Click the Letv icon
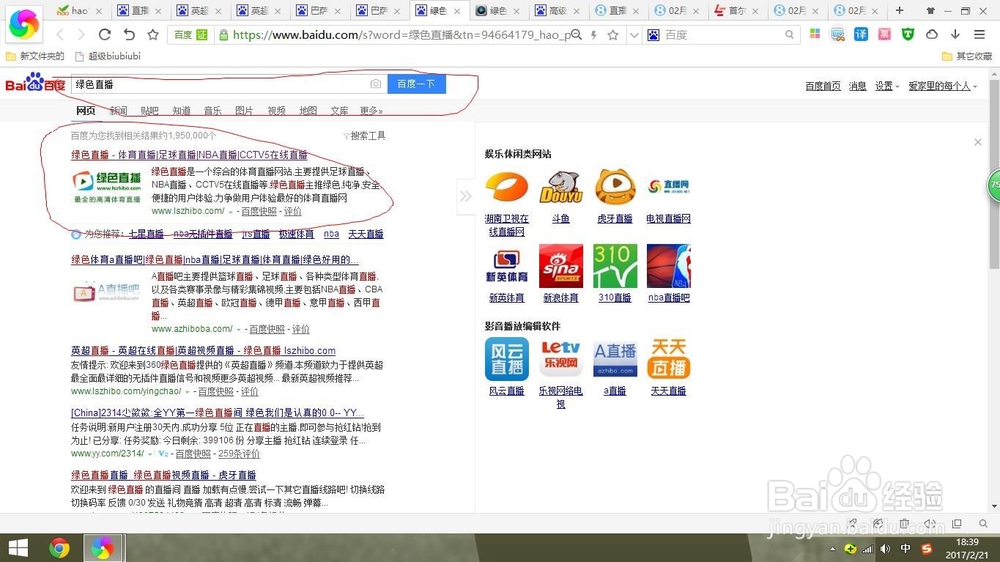The width and height of the screenshot is (1000, 562). coord(561,359)
